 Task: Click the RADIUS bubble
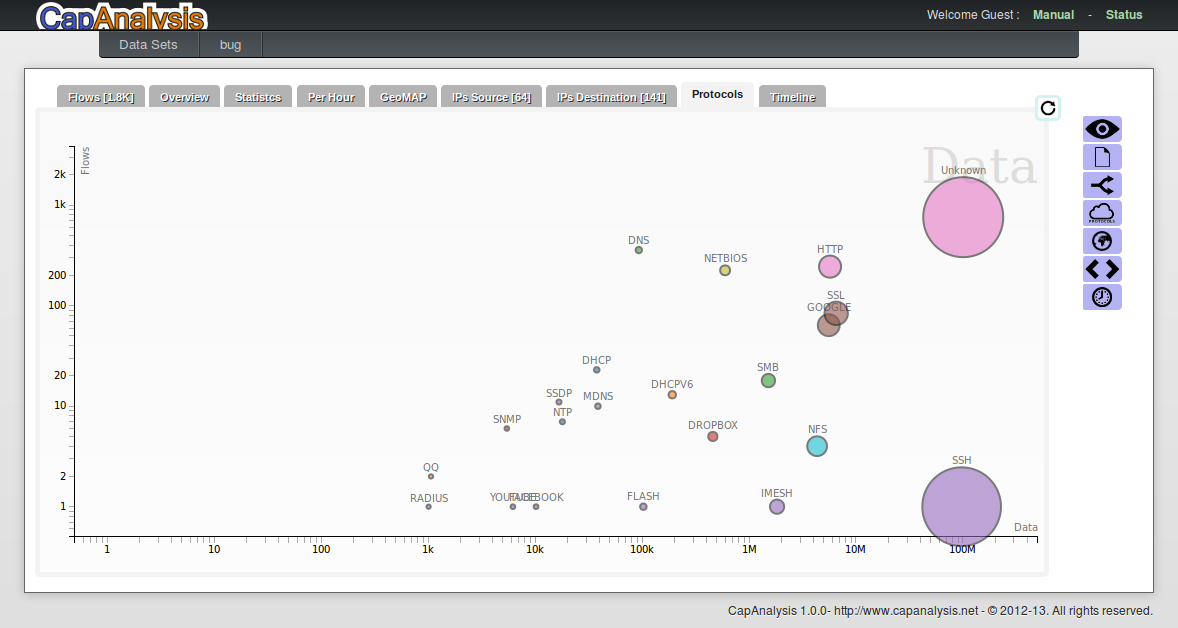pyautogui.click(x=429, y=507)
